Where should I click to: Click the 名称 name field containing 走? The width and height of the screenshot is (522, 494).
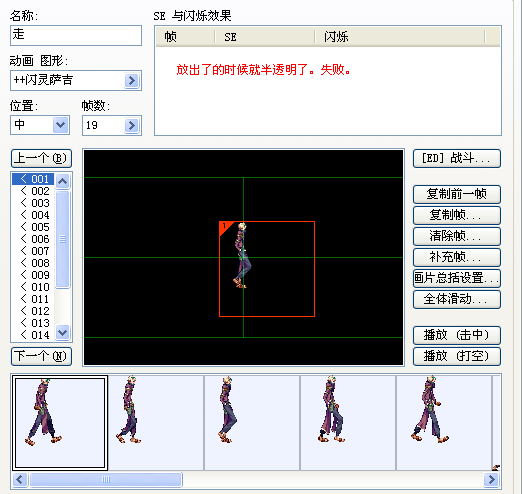[76, 35]
